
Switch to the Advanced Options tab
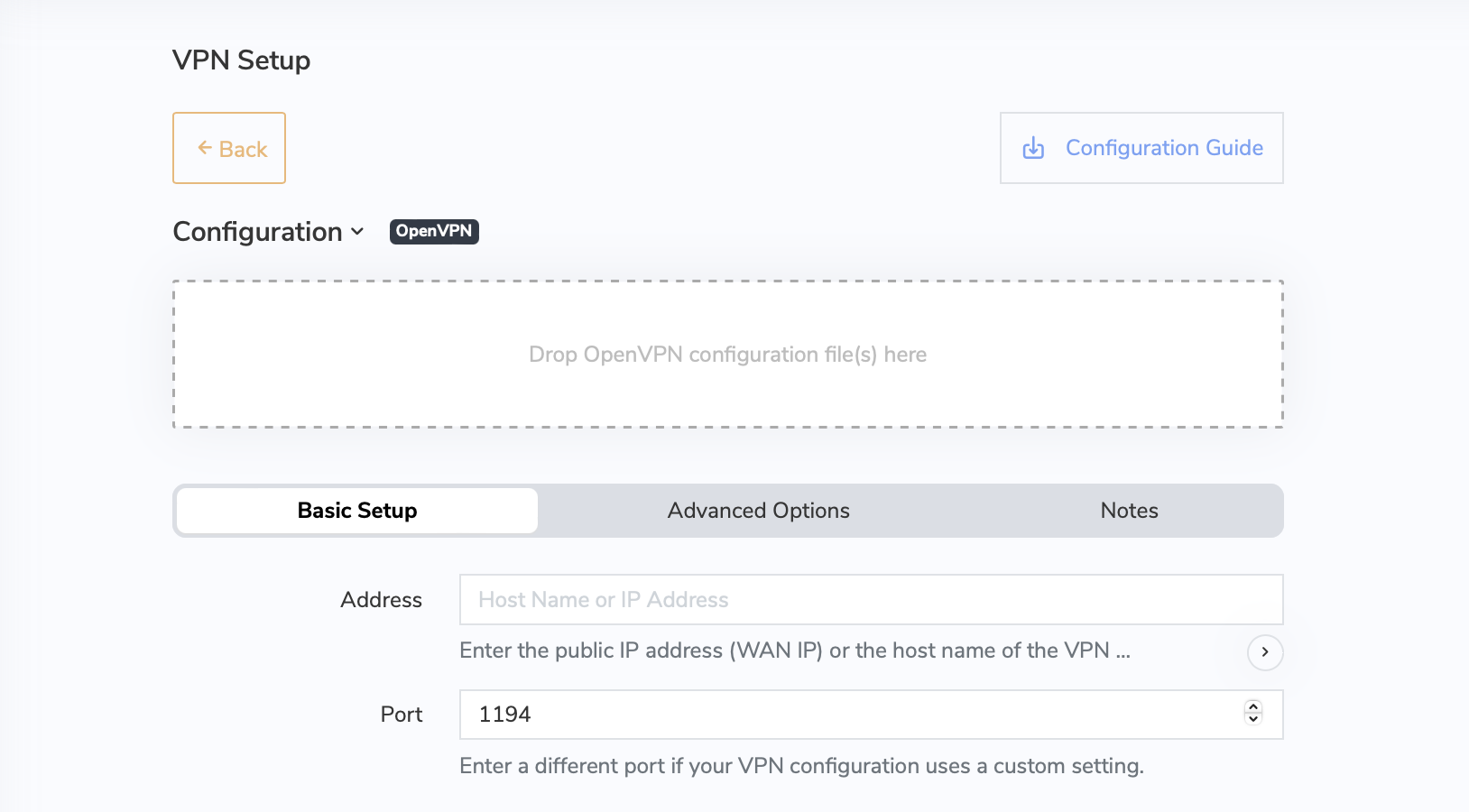pos(757,510)
